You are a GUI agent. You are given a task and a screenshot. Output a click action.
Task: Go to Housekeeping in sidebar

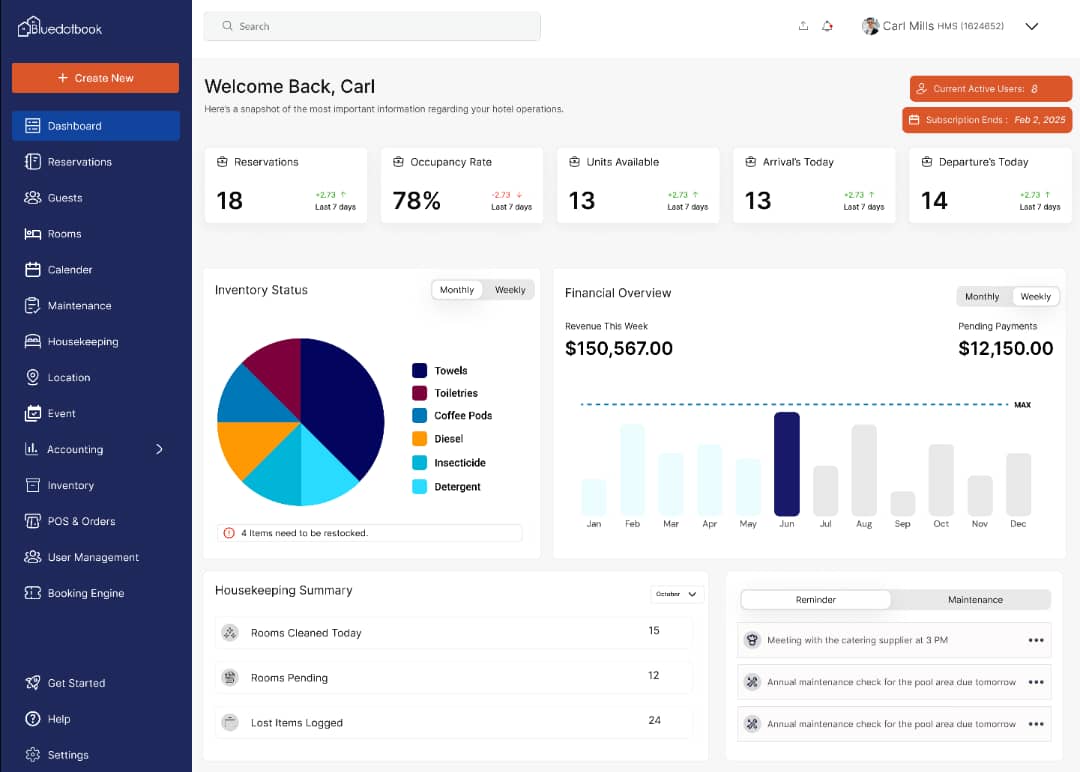pyautogui.click(x=83, y=342)
